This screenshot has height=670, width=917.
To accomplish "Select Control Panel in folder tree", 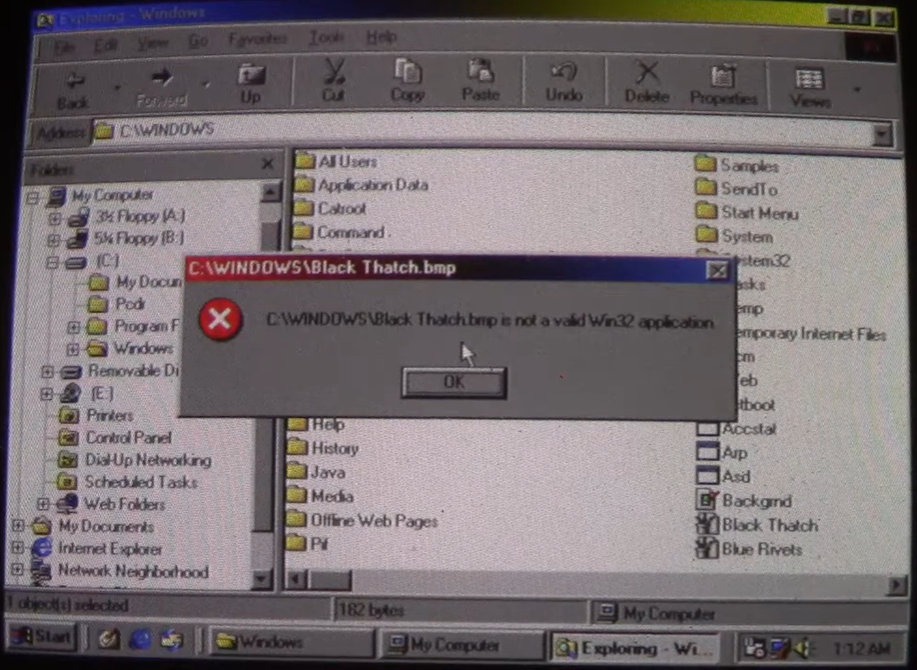I will pos(129,438).
